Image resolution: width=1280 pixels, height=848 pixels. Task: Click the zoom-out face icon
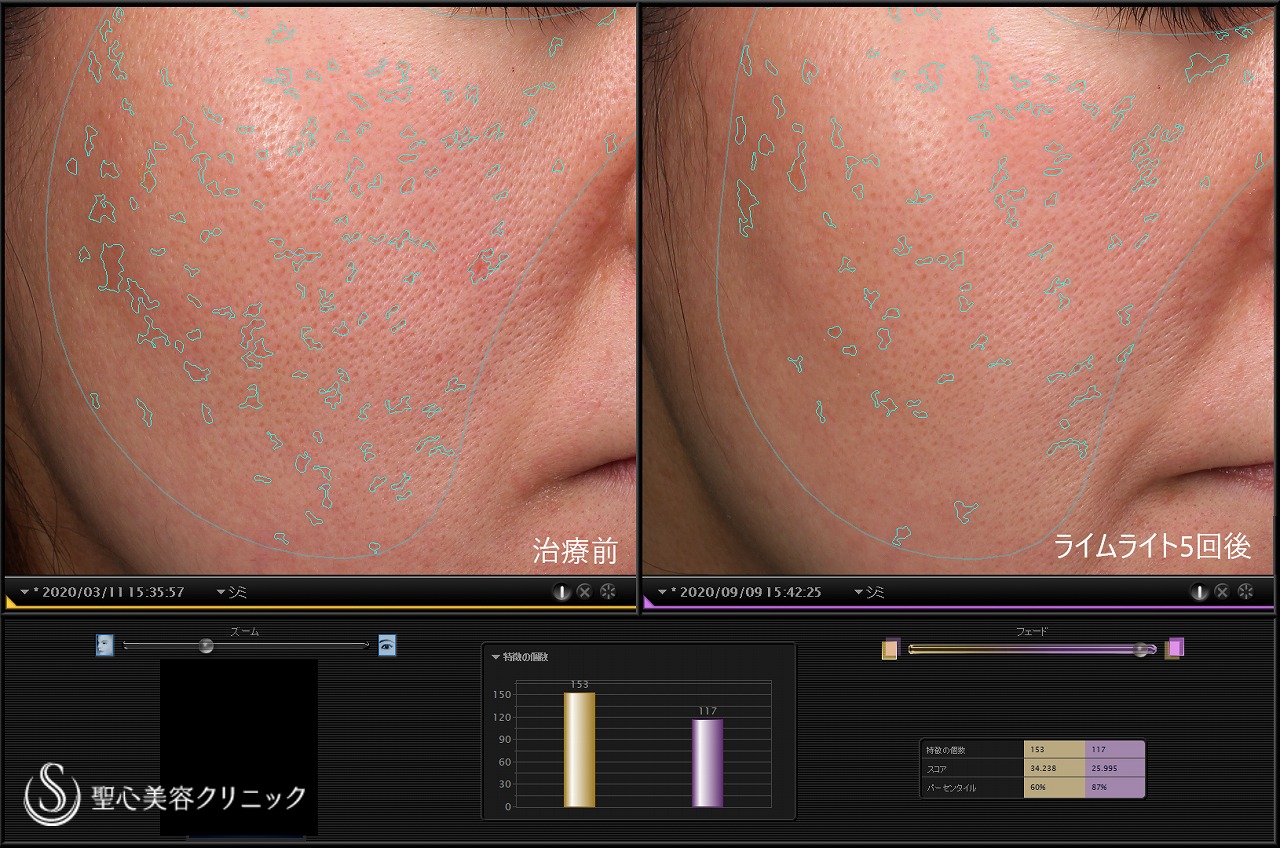(x=105, y=645)
